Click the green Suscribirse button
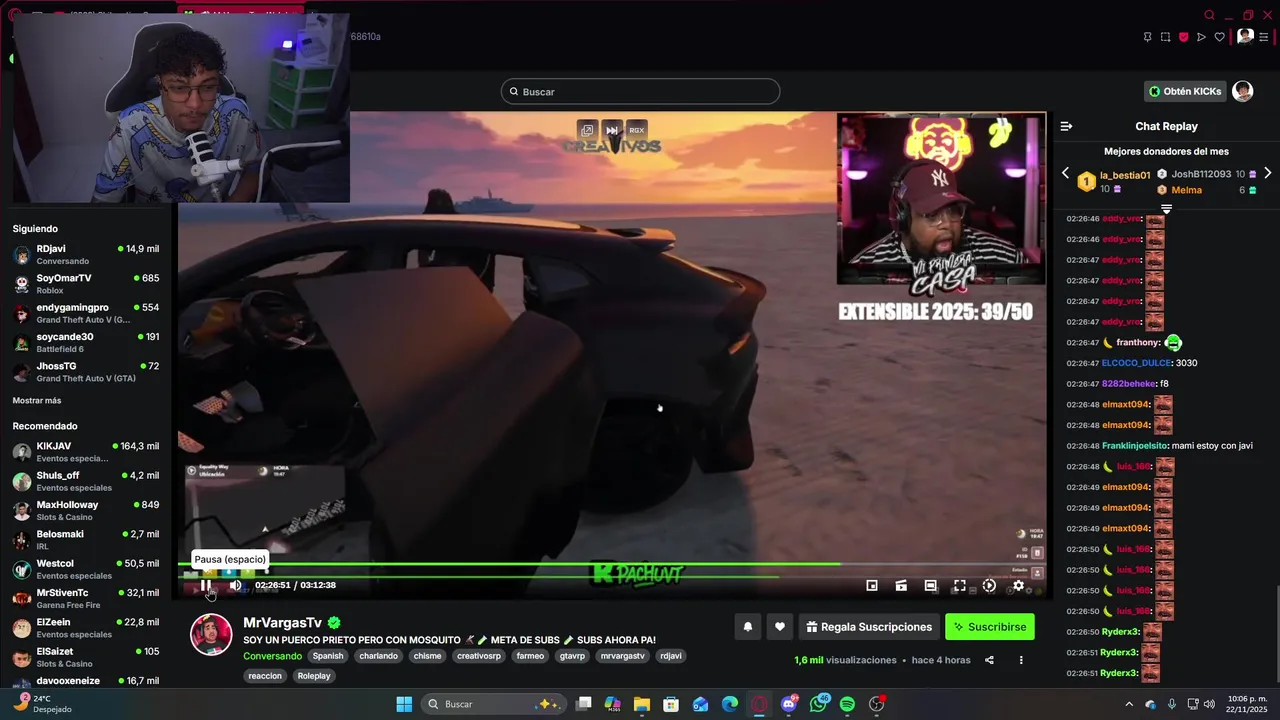The width and height of the screenshot is (1280, 720). [x=990, y=627]
